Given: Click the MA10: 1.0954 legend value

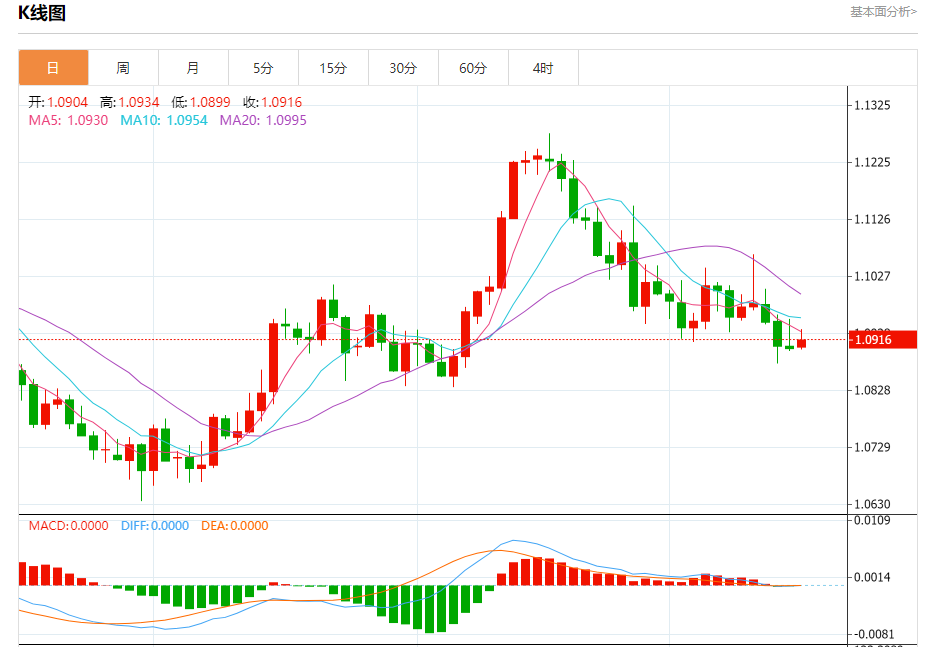Looking at the screenshot, I should coord(164,120).
